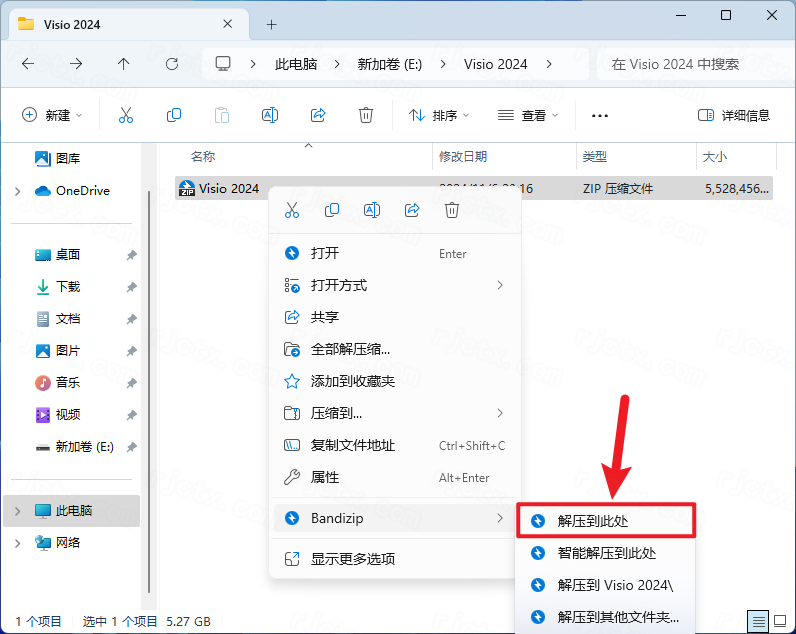Select 显示更多选项 in the context menu
The height and width of the screenshot is (634, 796).
pos(397,559)
